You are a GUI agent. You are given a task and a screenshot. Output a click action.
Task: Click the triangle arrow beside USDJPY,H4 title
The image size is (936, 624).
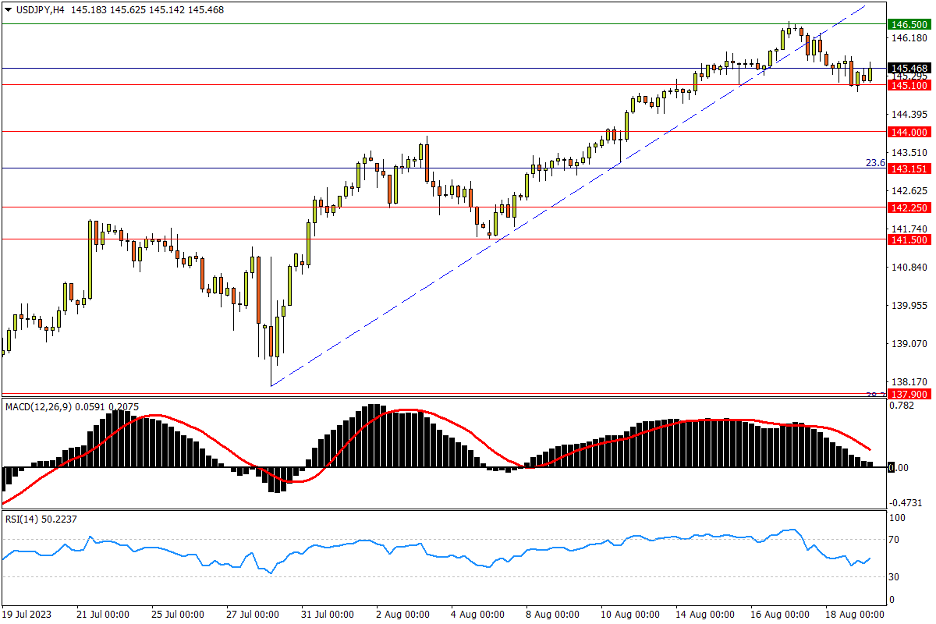tap(9, 9)
